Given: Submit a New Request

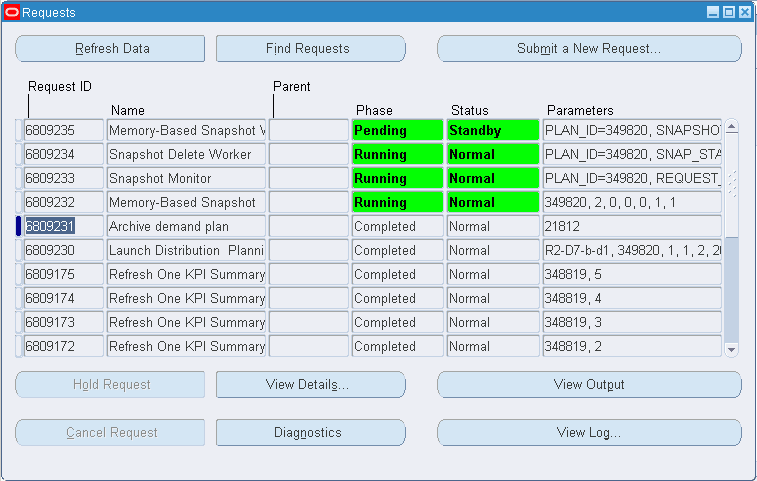Looking at the screenshot, I should coord(589,48).
